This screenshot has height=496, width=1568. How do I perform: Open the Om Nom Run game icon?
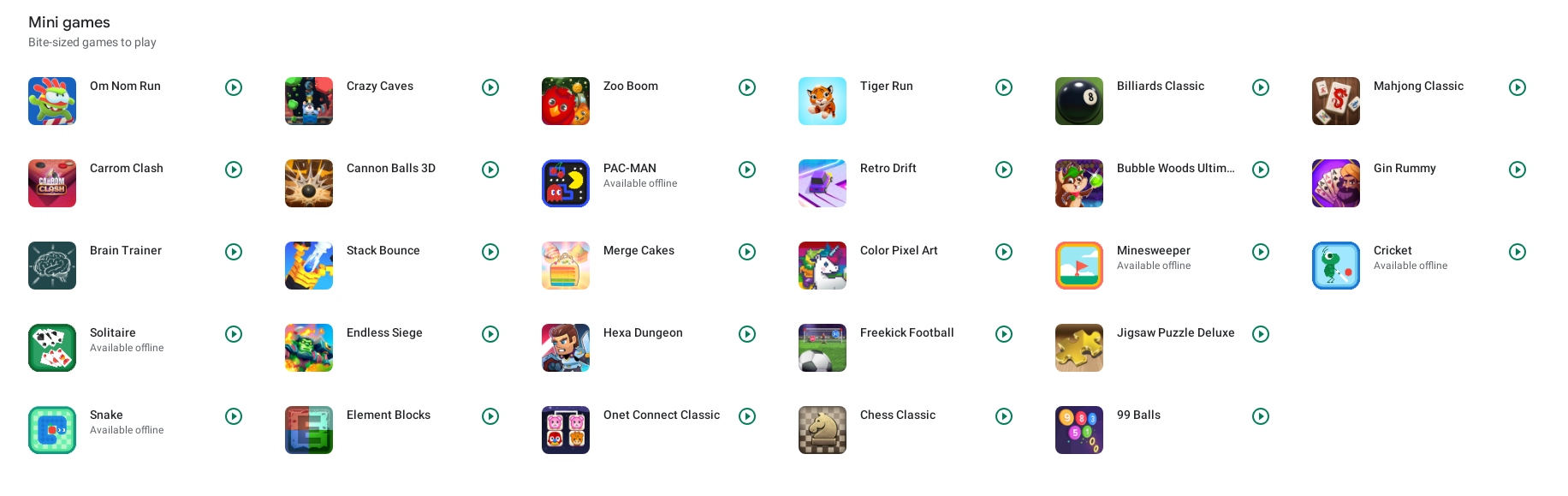[x=52, y=101]
